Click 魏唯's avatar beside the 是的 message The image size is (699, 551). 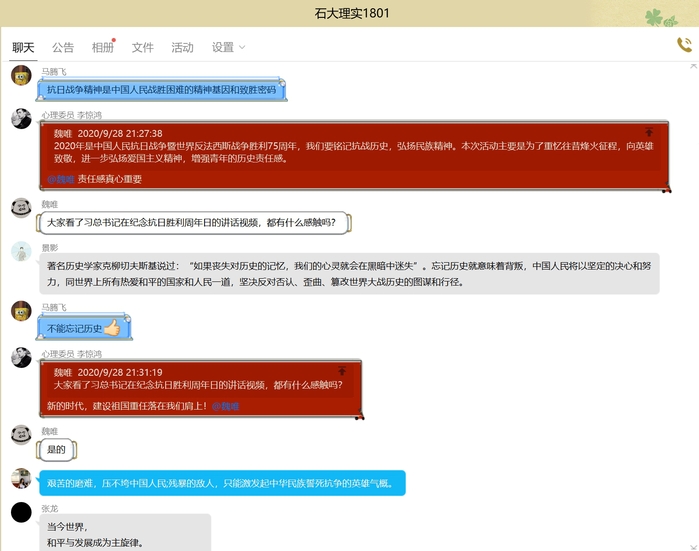tap(21, 435)
